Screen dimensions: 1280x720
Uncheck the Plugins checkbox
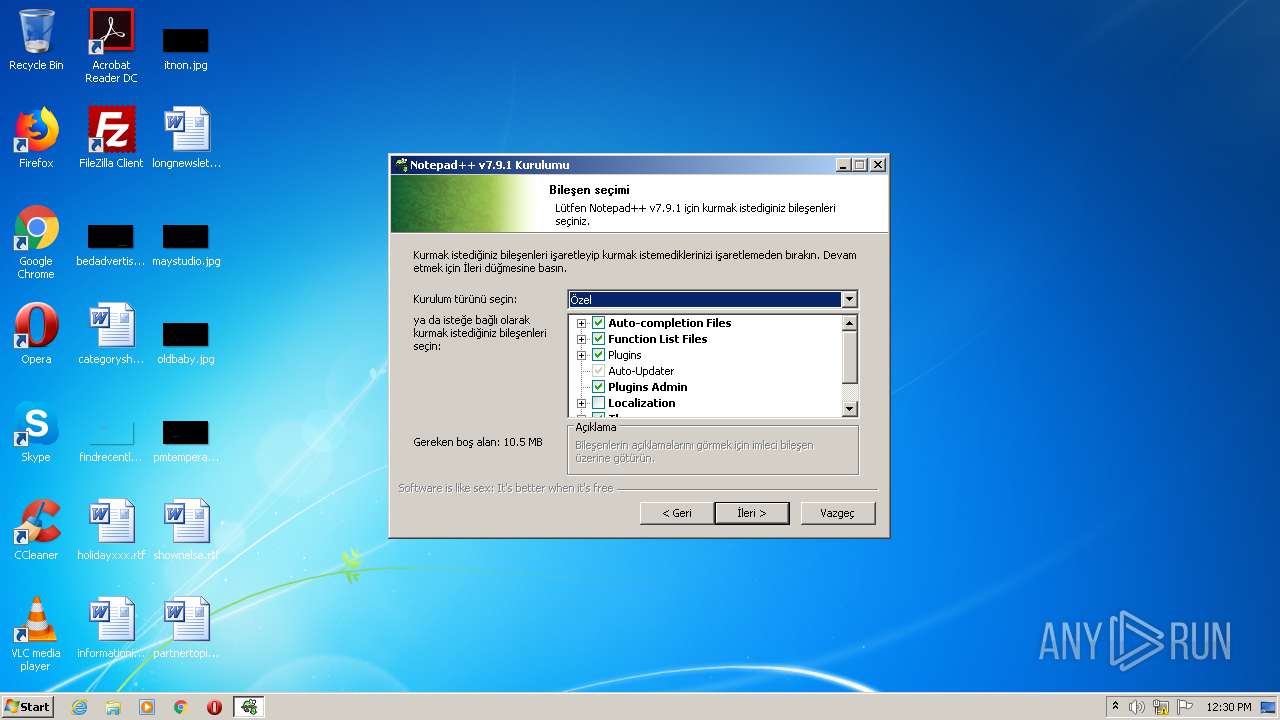coord(599,355)
